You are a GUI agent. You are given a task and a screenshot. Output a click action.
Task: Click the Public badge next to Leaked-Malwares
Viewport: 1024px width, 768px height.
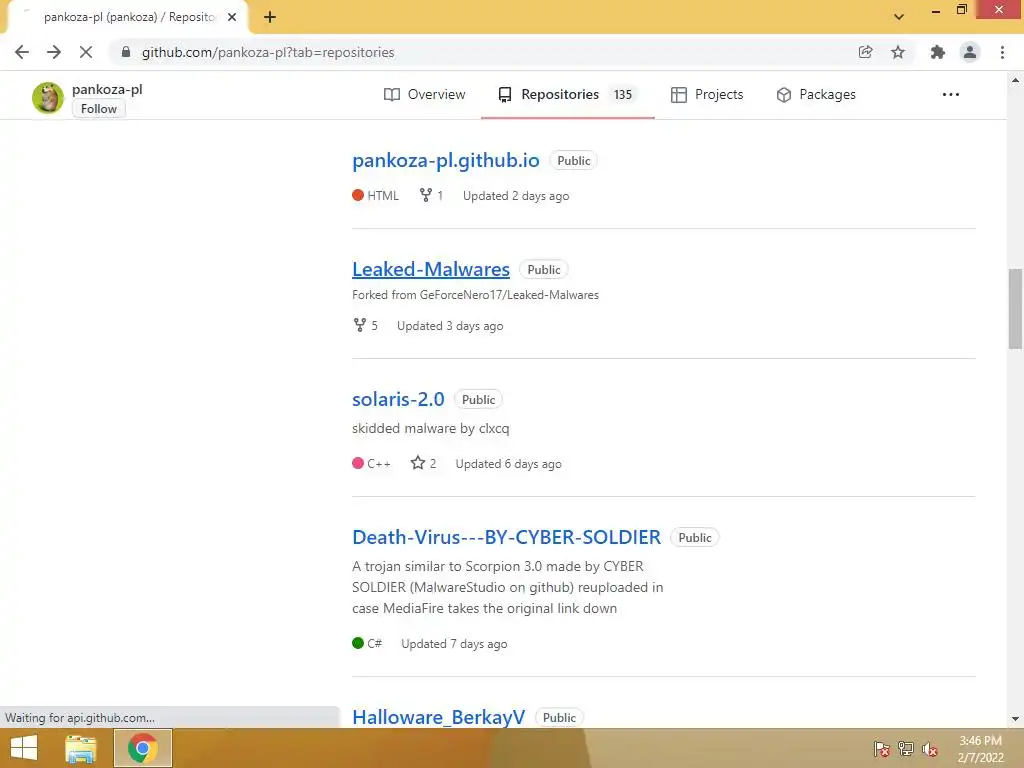coord(544,270)
